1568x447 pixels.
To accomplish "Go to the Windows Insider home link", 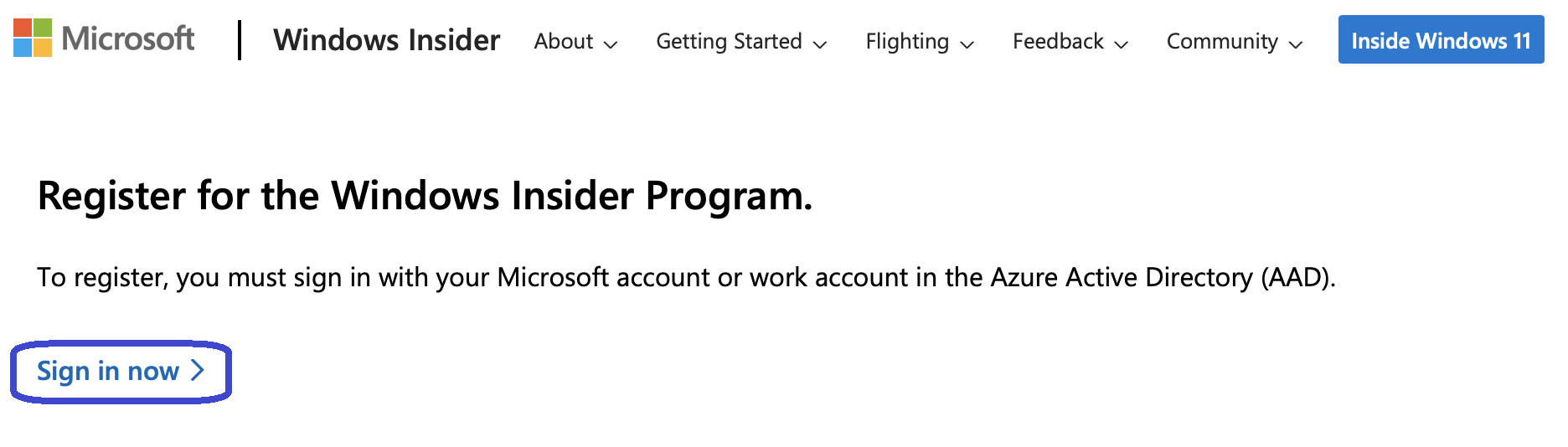I will click(x=386, y=40).
